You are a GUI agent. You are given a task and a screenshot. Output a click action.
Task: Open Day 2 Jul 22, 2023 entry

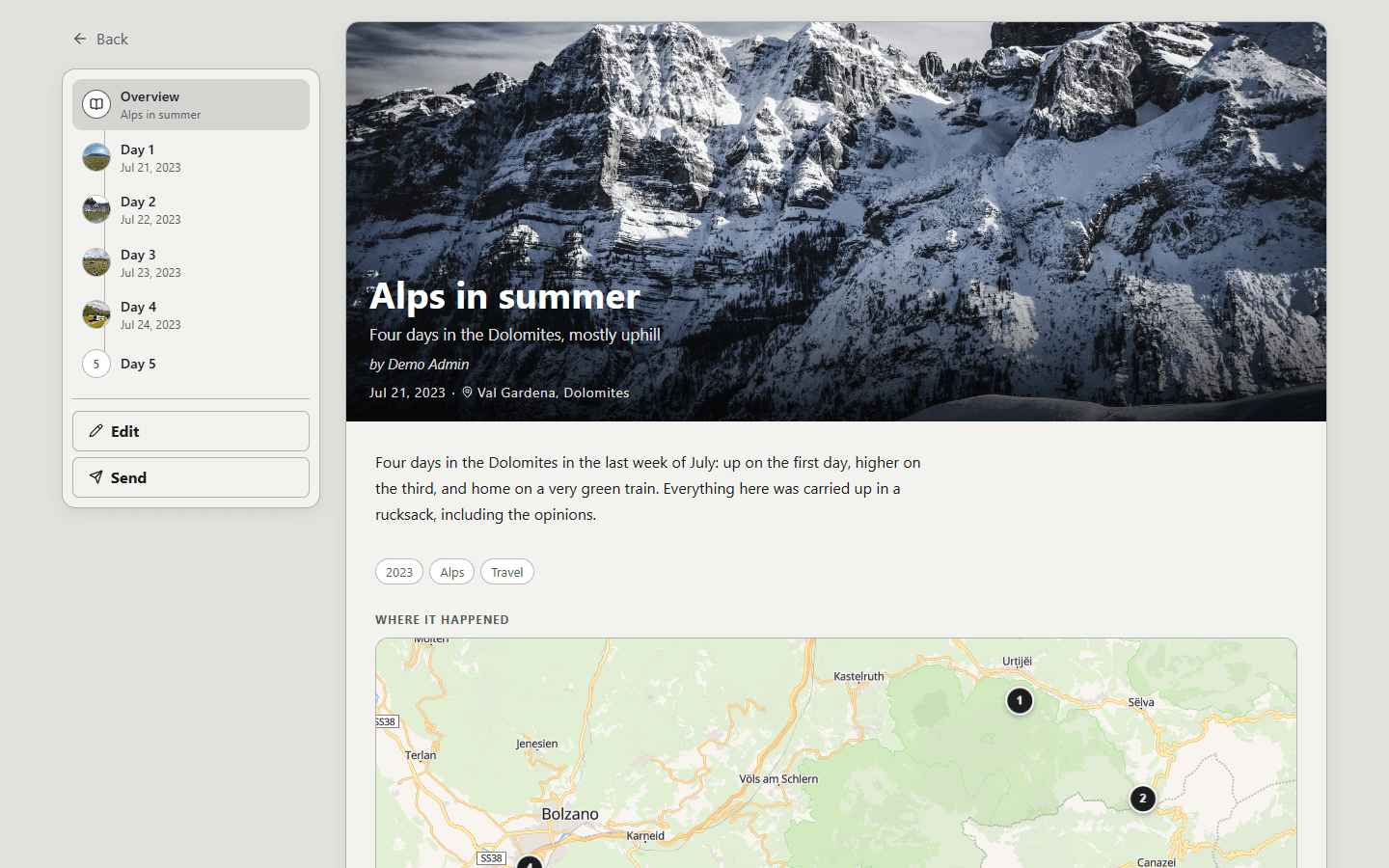pyautogui.click(x=191, y=209)
